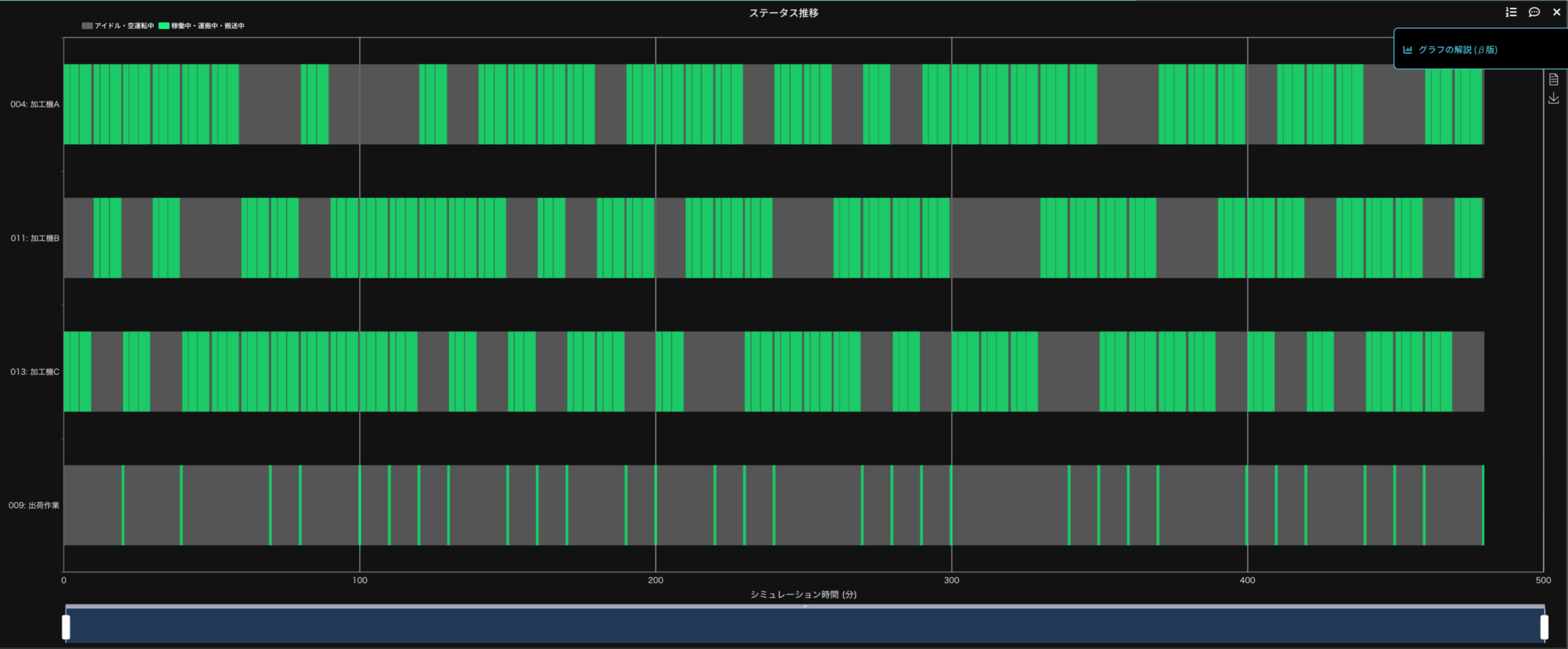
Task: Select the 013: 加工機C row label
Action: pos(35,371)
